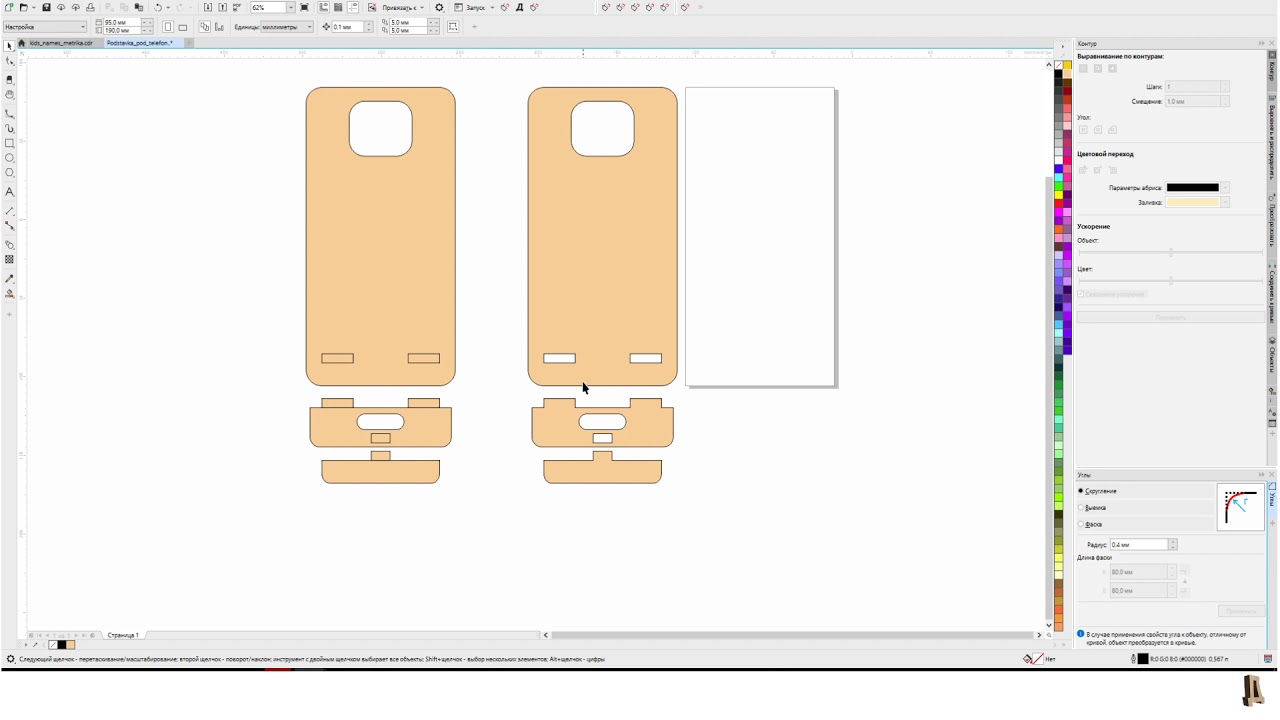Screen dimensions: 1280x720
Task: Click the Welcome screen home tab
Action: point(21,43)
